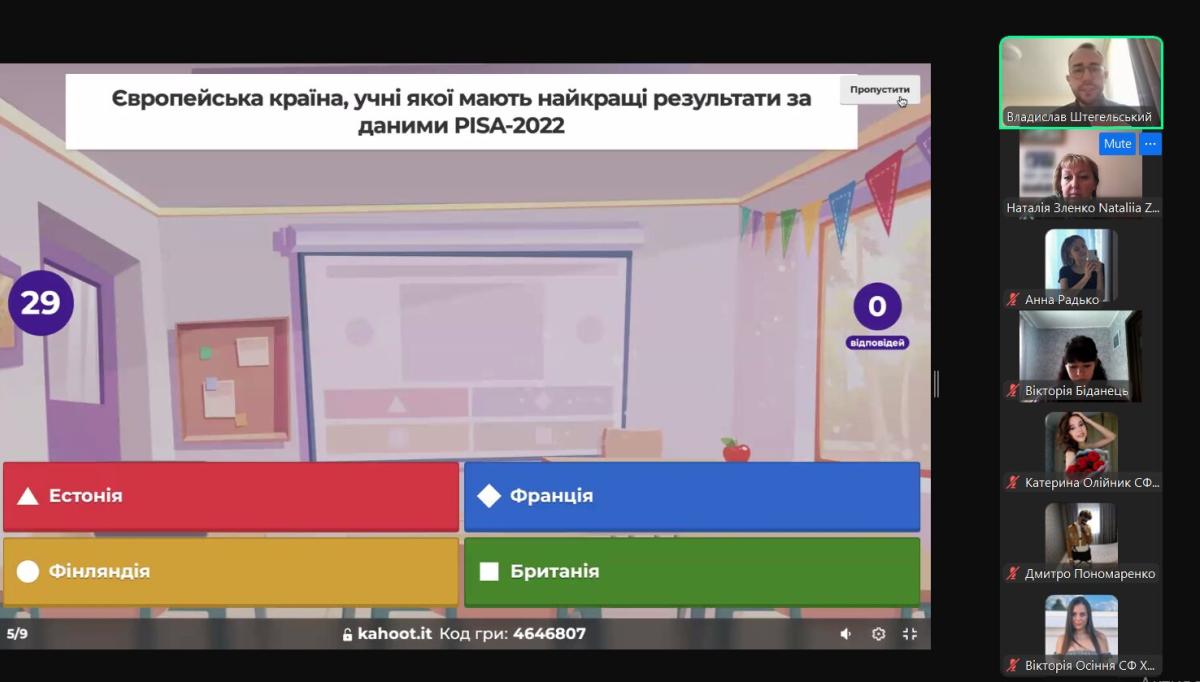Screen dimensions: 1200x682
Task: Click the question progress 5/9
Action: [17, 634]
